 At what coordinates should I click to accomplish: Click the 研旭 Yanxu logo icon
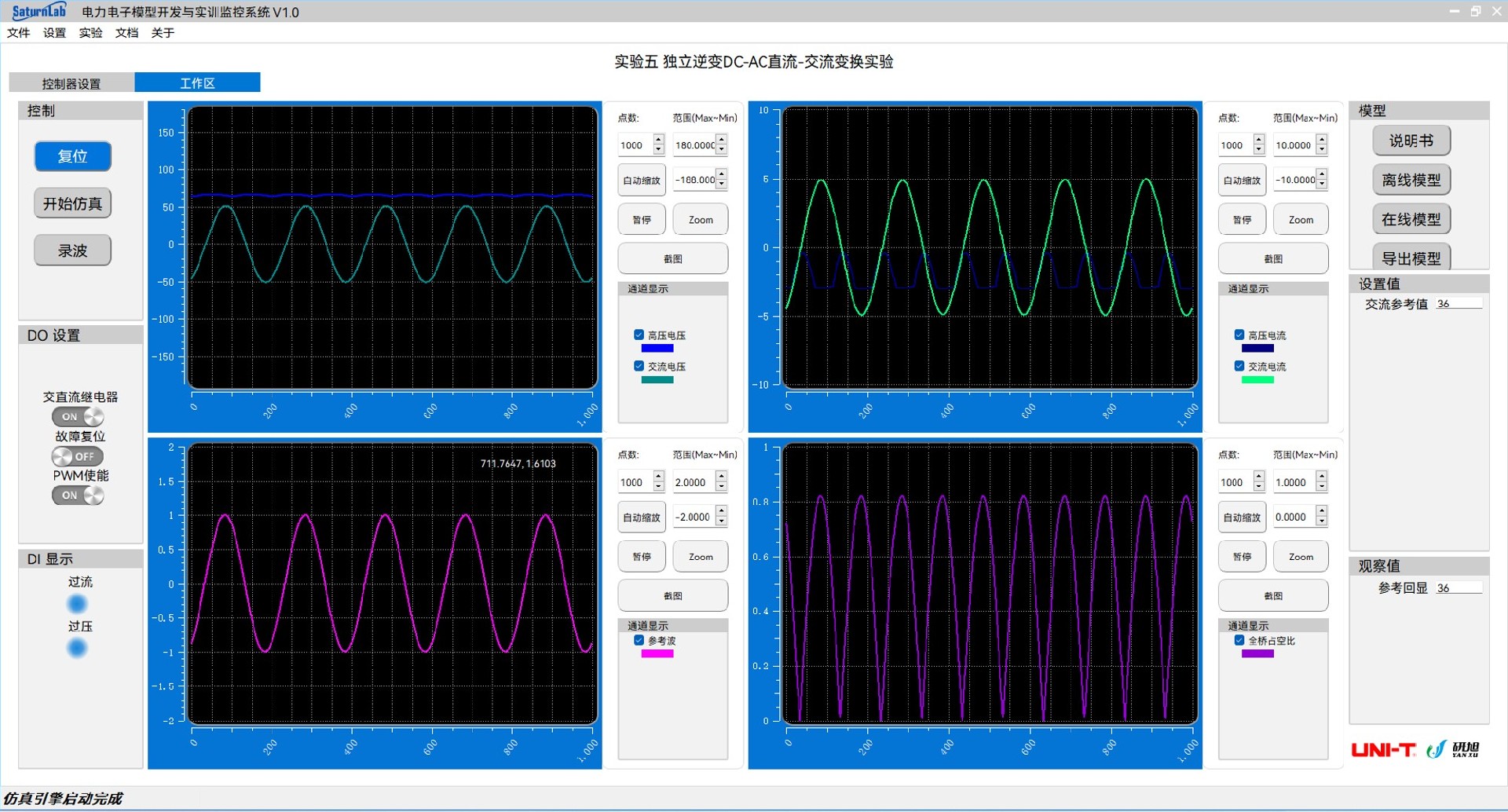pos(1454,750)
